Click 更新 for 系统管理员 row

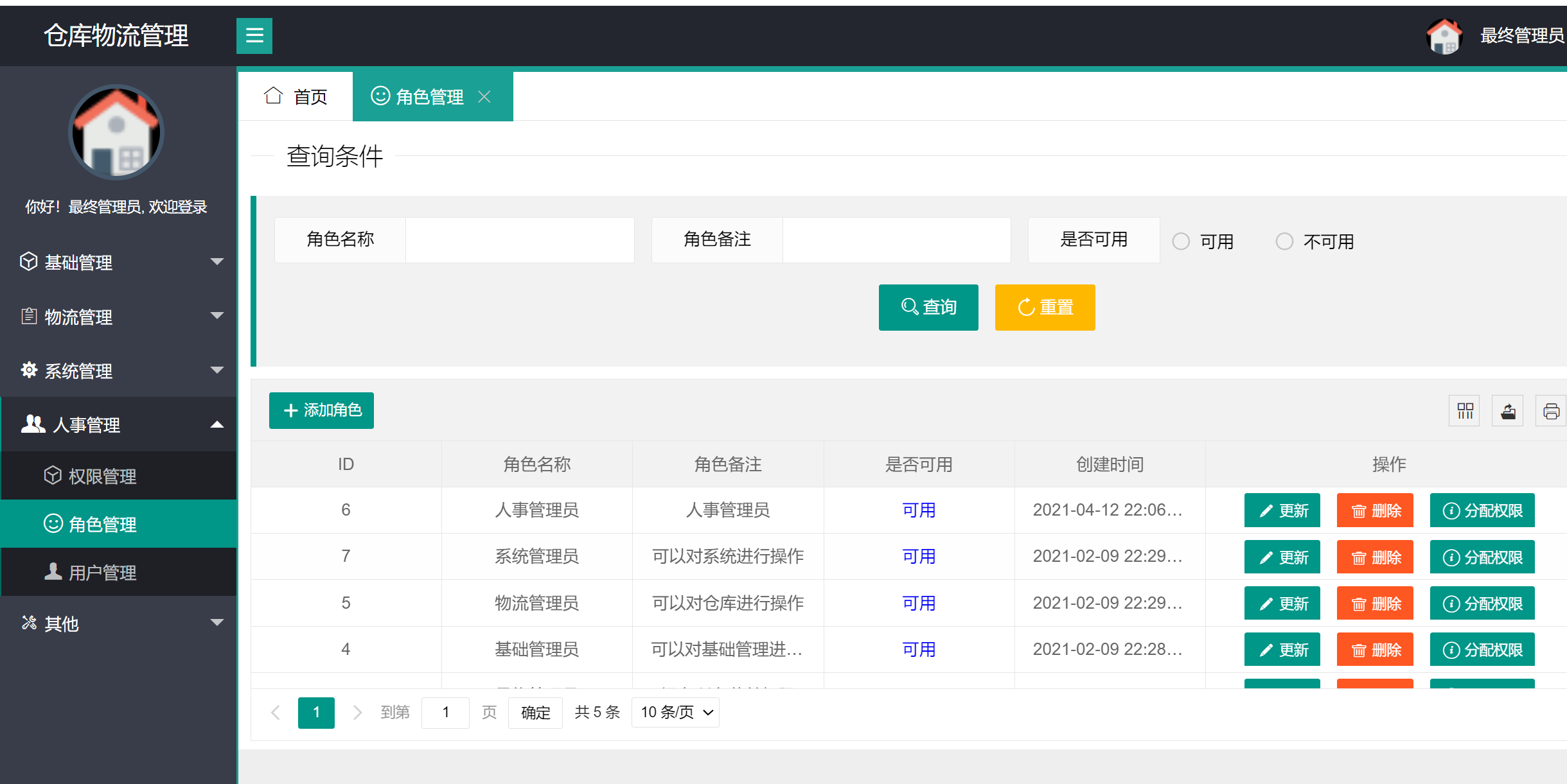point(1282,557)
